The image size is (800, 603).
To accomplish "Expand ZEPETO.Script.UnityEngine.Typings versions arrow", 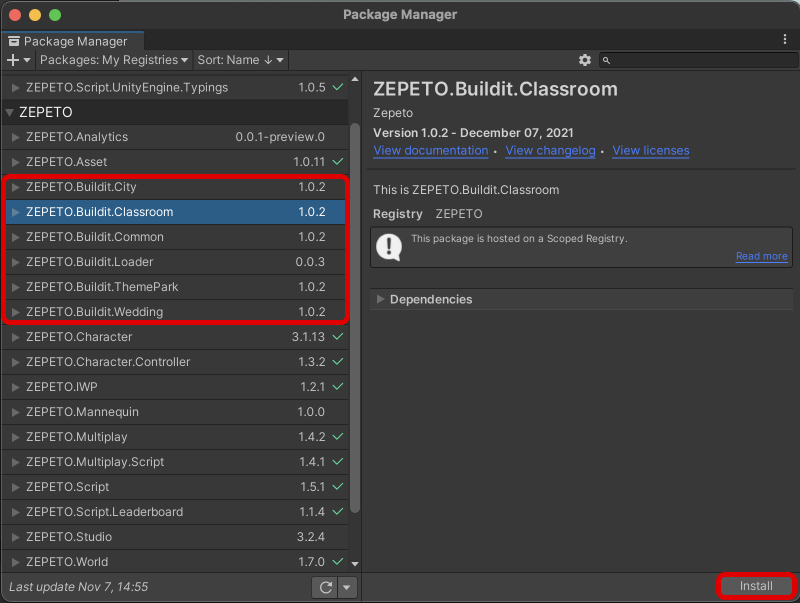I will [15, 88].
